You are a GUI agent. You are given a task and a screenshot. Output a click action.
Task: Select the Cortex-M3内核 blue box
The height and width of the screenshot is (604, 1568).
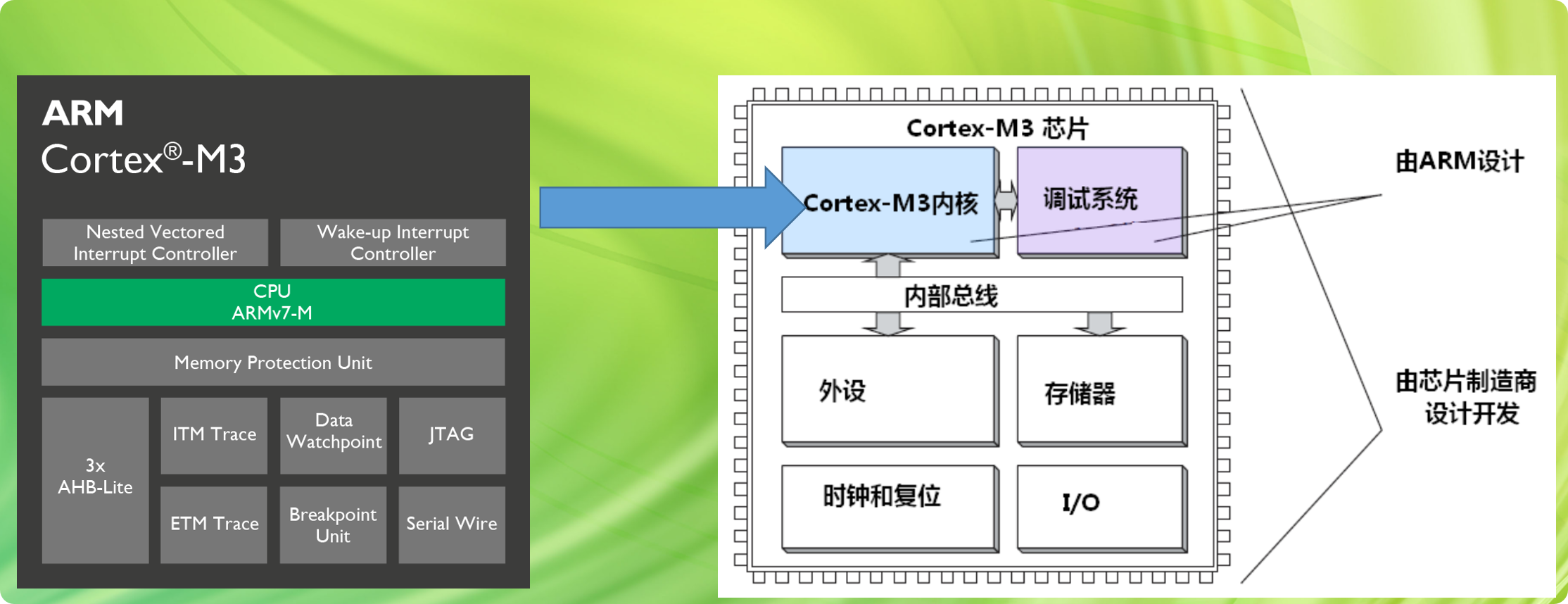(x=890, y=202)
